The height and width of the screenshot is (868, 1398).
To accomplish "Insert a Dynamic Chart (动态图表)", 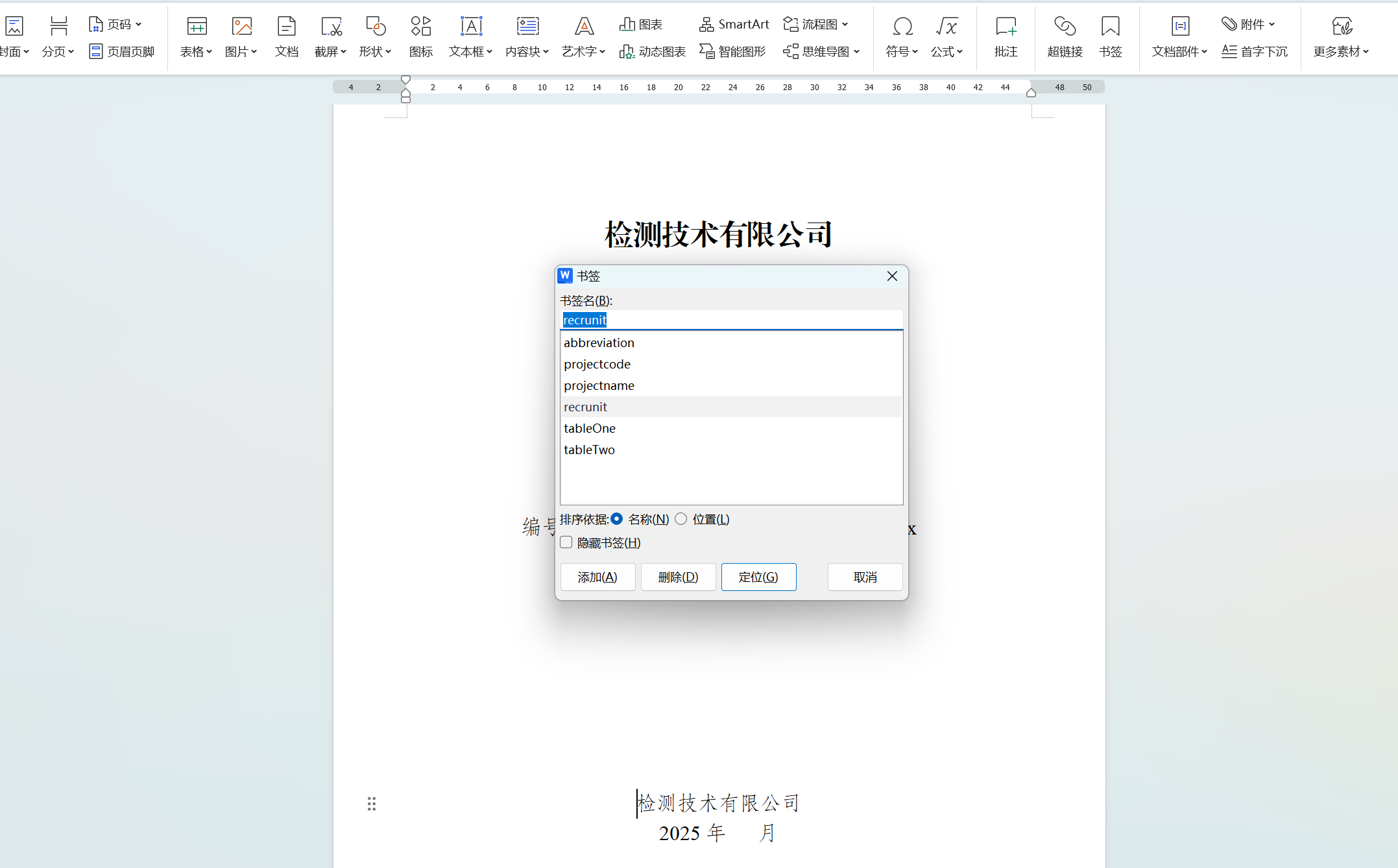I will click(x=653, y=51).
